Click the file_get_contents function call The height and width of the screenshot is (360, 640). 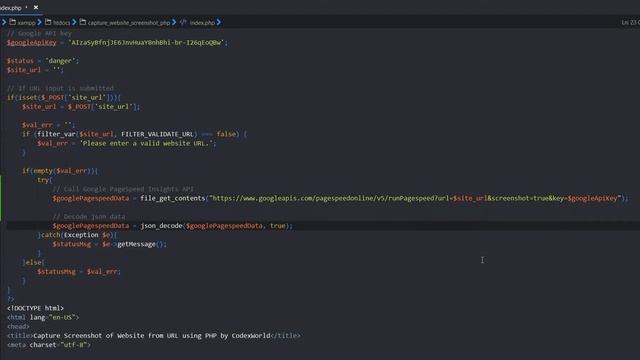tap(173, 198)
